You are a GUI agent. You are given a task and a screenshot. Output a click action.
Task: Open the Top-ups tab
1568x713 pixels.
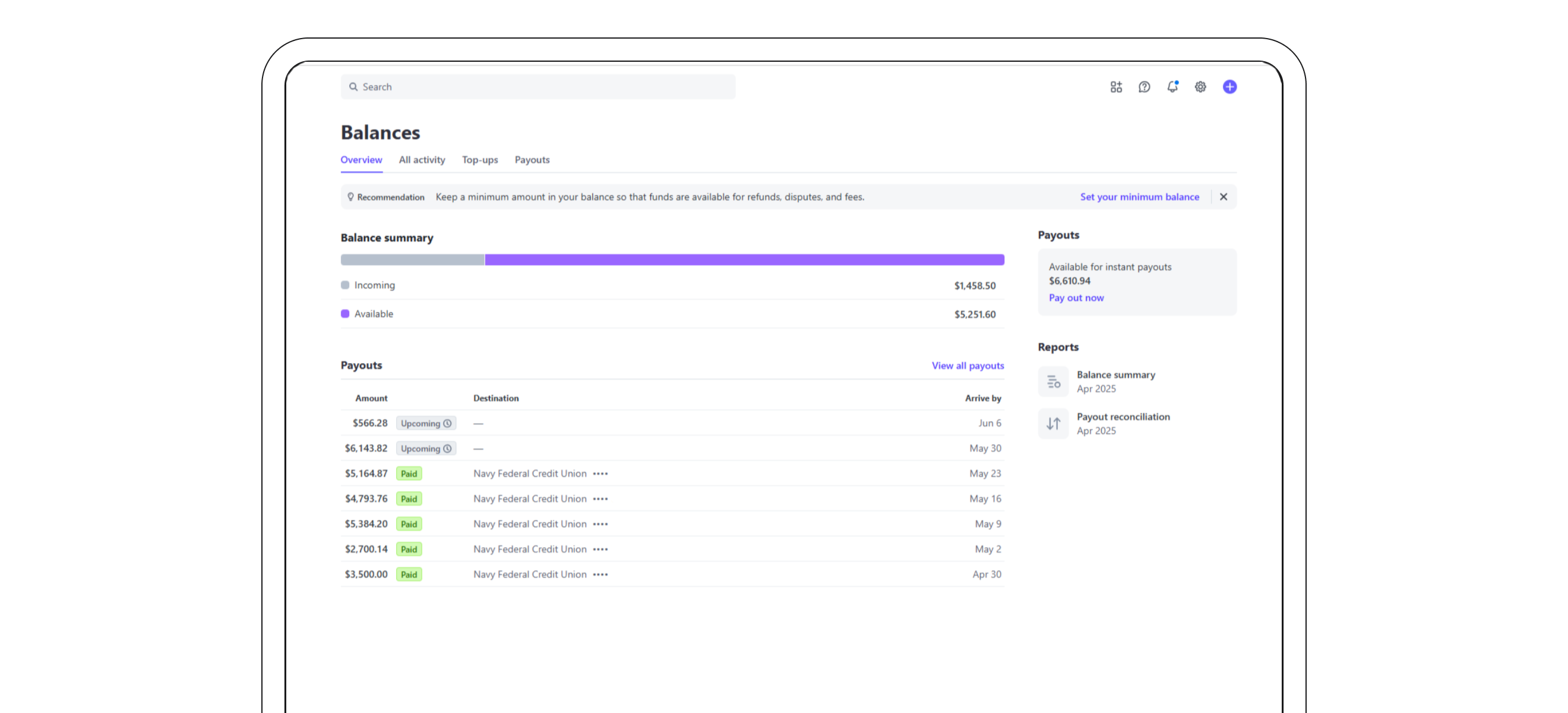pos(480,160)
